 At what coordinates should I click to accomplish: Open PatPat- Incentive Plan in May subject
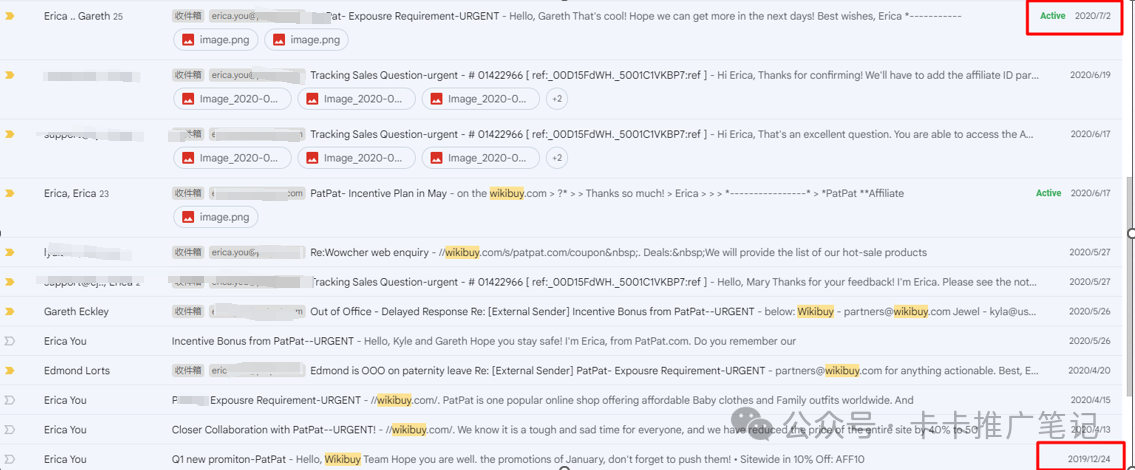click(x=379, y=193)
